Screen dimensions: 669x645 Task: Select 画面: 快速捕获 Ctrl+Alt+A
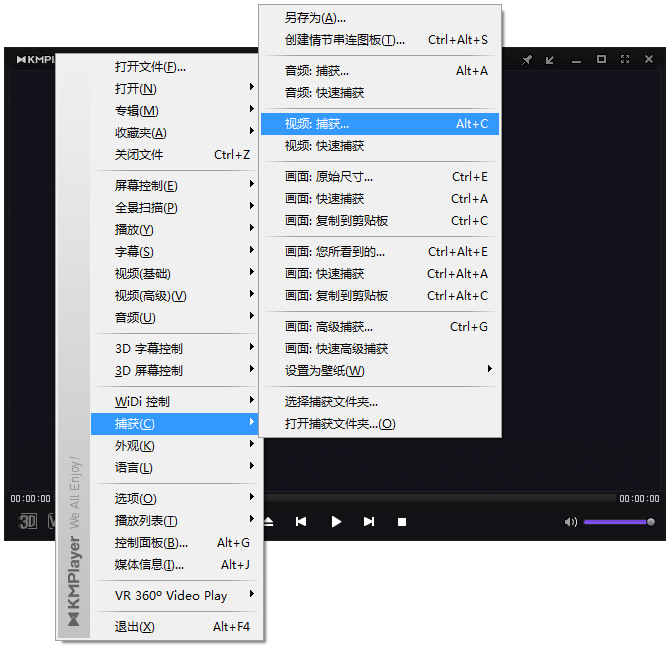[x=380, y=274]
